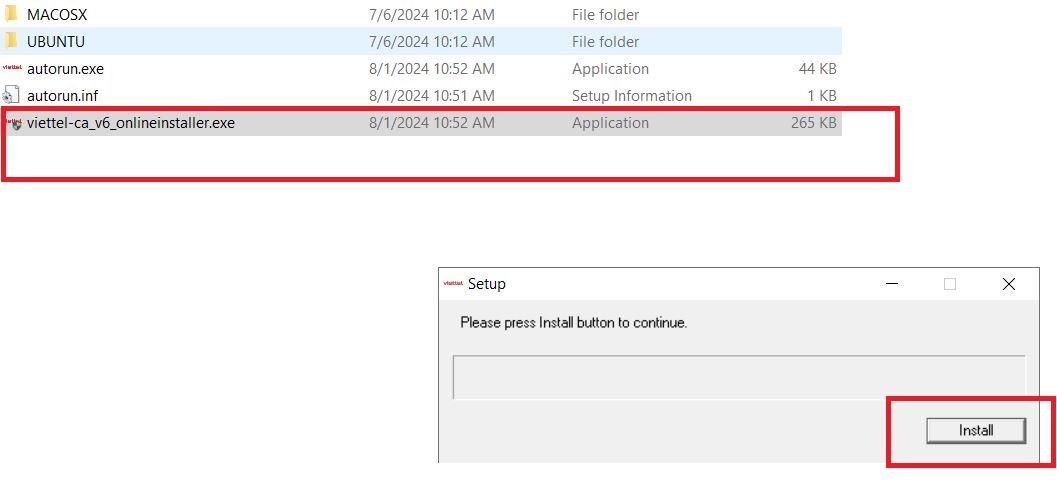Viewport: 1057px width, 481px height.
Task: Click the 'Please press Install button' message
Action: tap(573, 323)
